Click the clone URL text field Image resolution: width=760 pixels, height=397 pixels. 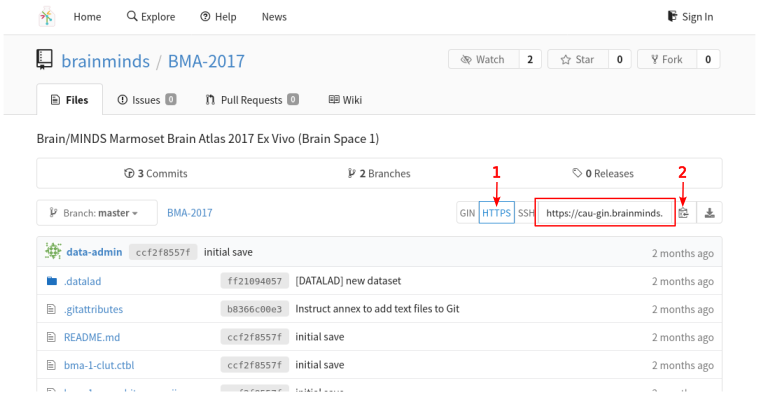tap(604, 213)
